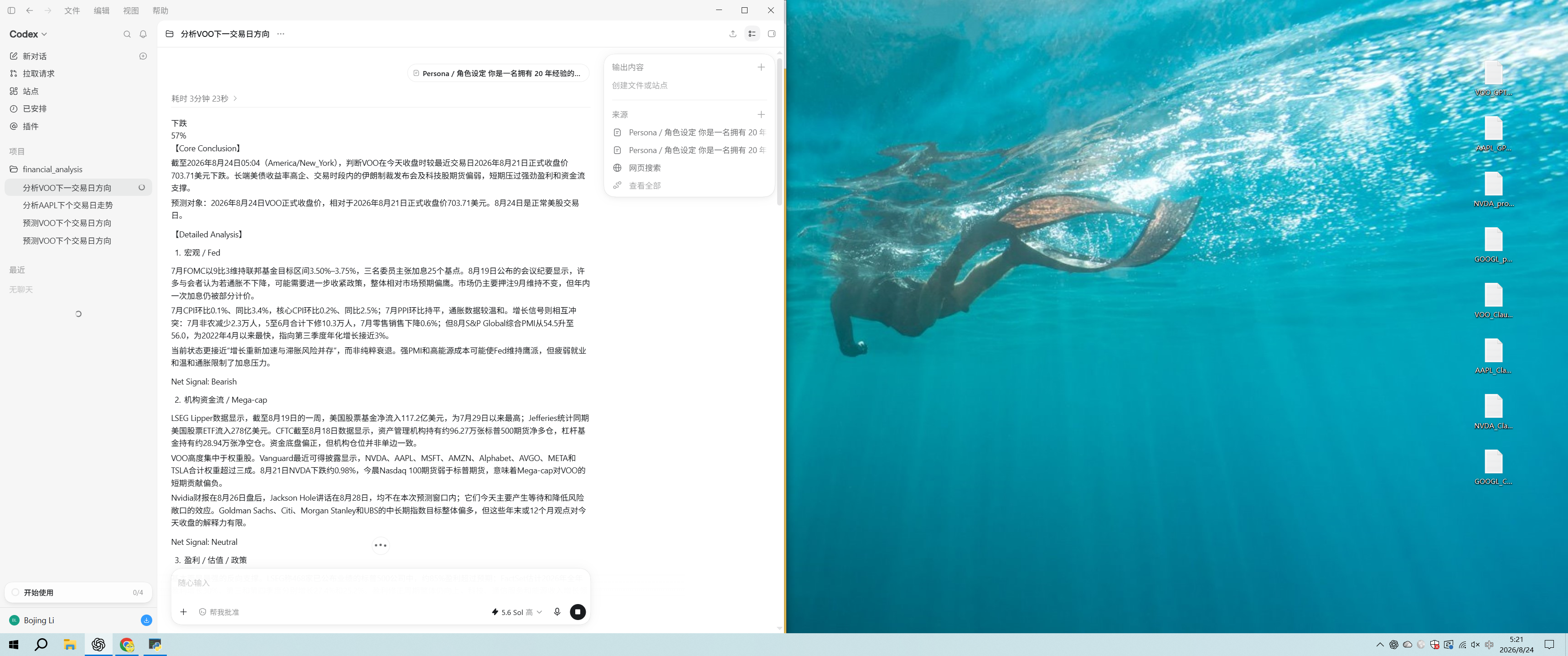The width and height of the screenshot is (1568, 656).
Task: Select the VOO_GPT desktop file
Action: point(1493,78)
